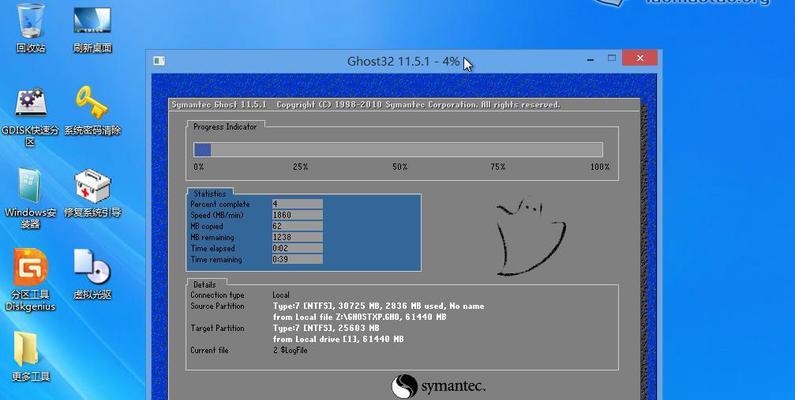The image size is (795, 400).
Task: Click the Target Partition 25603 MB line
Action: (x=326, y=328)
